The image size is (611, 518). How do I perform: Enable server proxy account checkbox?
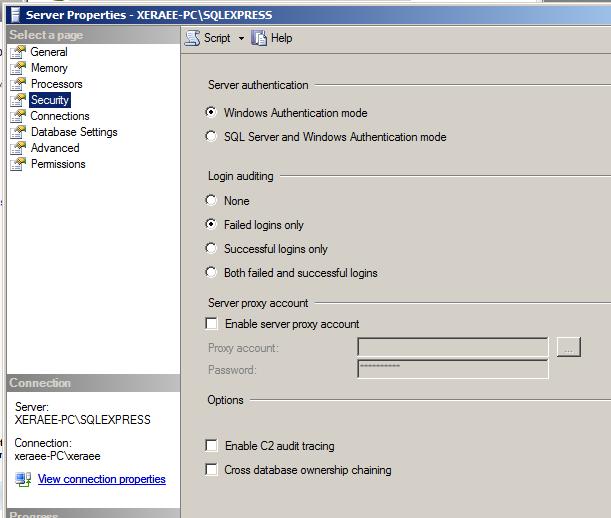[211, 324]
